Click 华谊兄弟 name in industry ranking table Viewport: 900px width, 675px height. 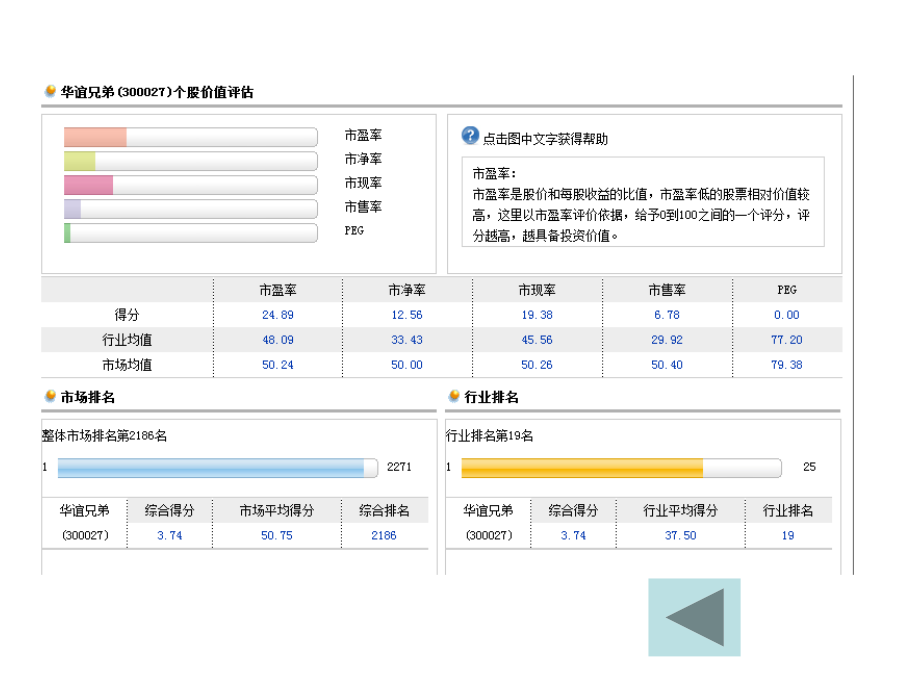[488, 510]
